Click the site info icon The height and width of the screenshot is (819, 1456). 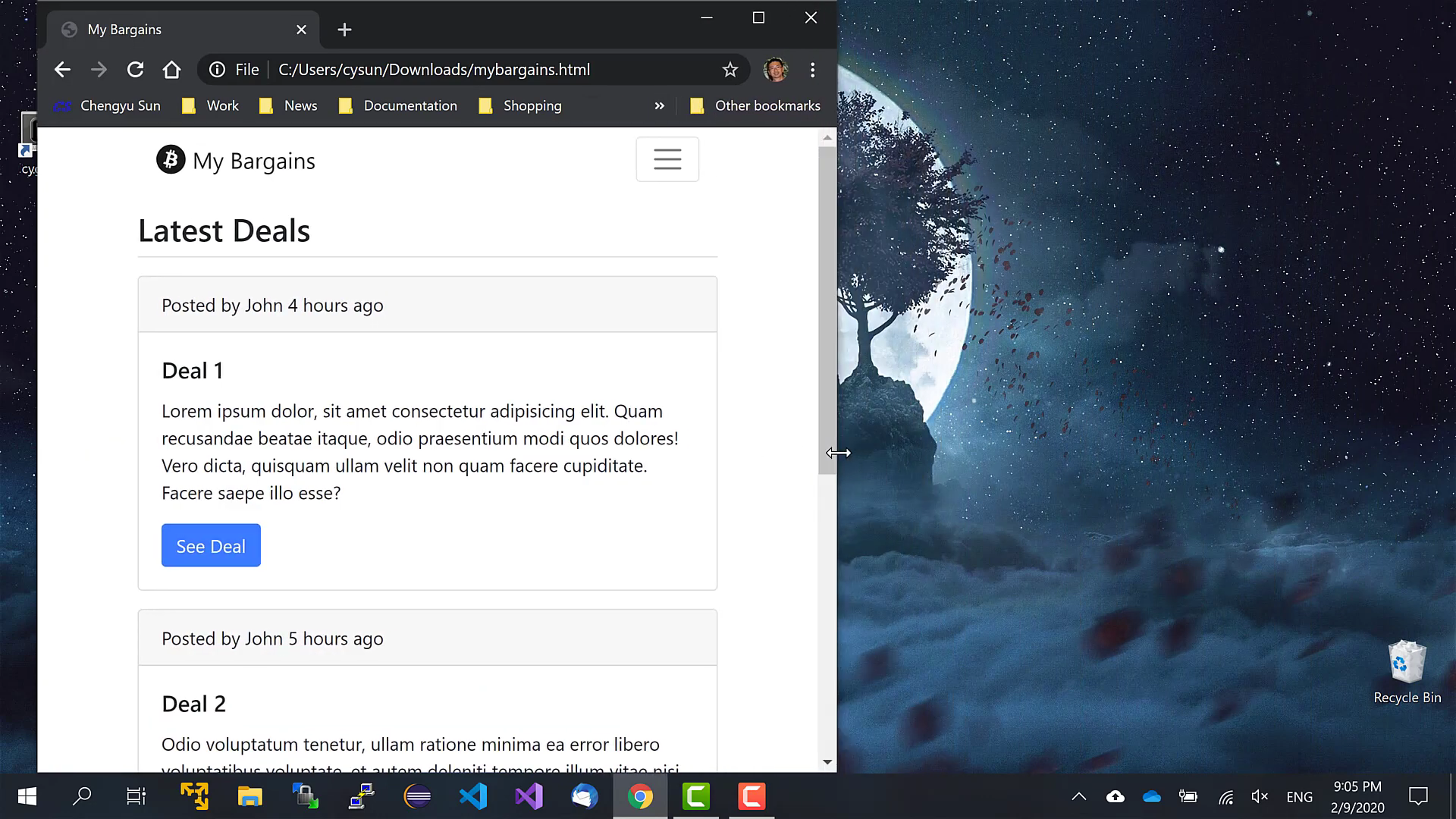click(x=217, y=70)
